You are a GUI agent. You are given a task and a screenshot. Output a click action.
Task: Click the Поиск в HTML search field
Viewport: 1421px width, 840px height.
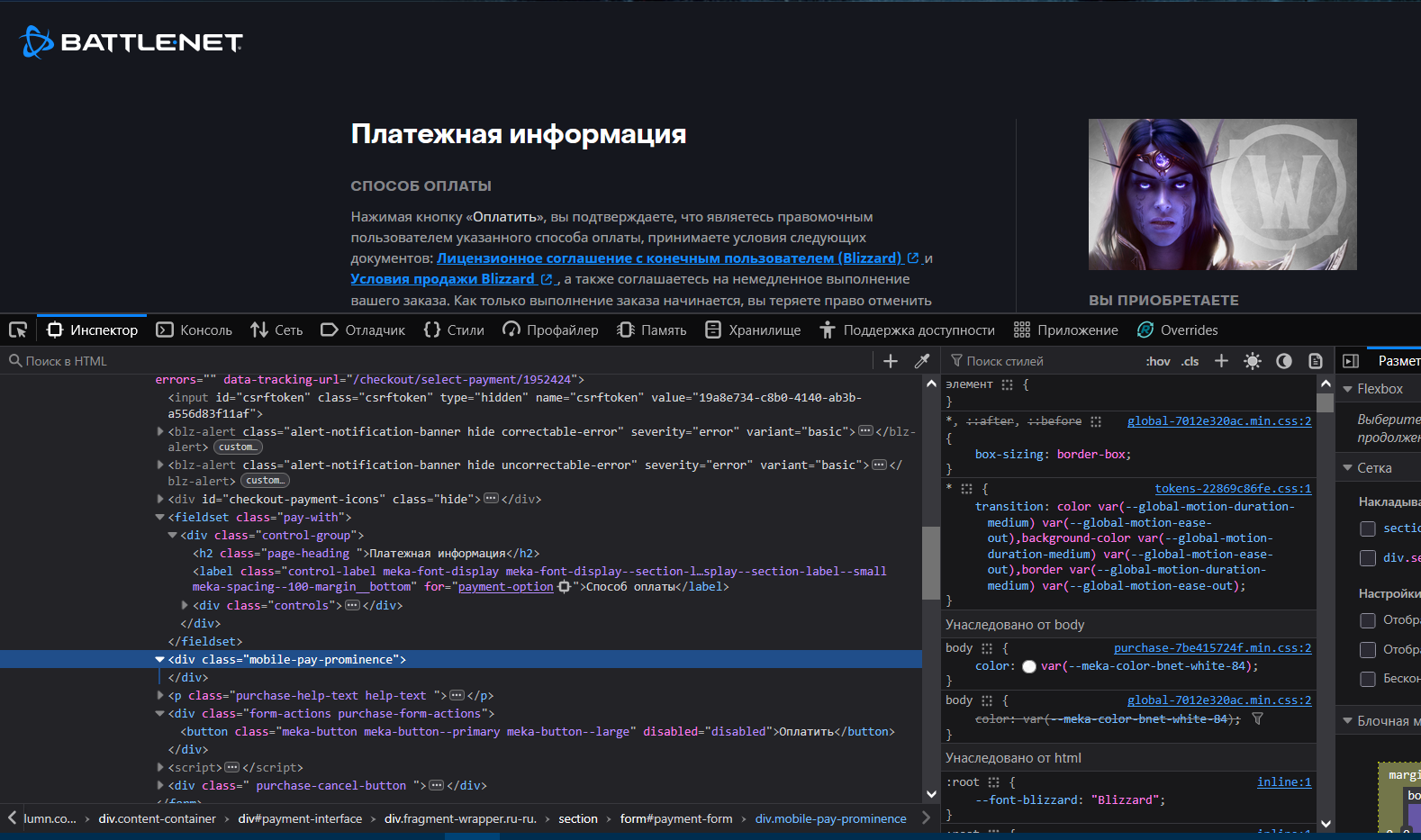click(437, 361)
